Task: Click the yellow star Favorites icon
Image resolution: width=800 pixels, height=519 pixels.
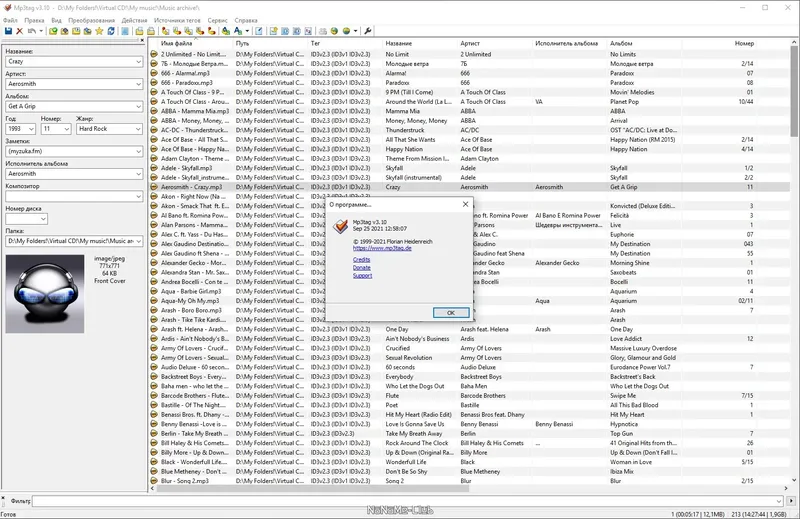Action: point(99,31)
